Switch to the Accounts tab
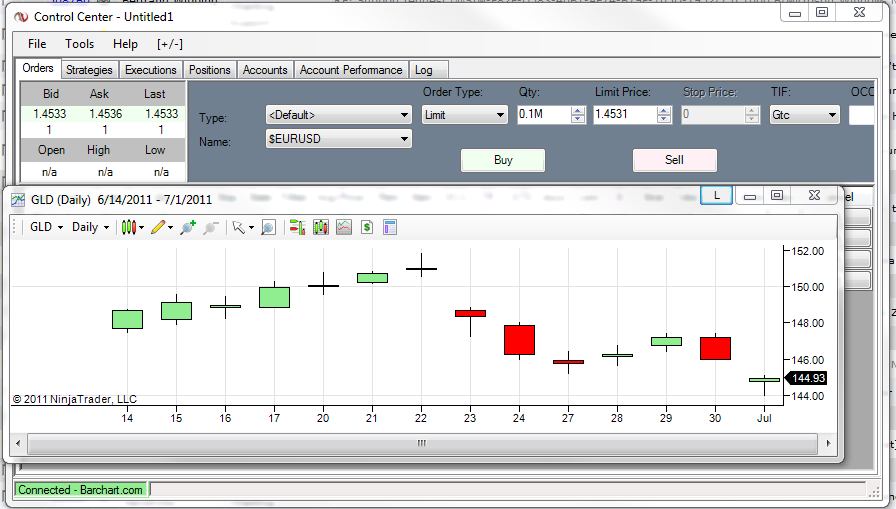 tap(265, 70)
